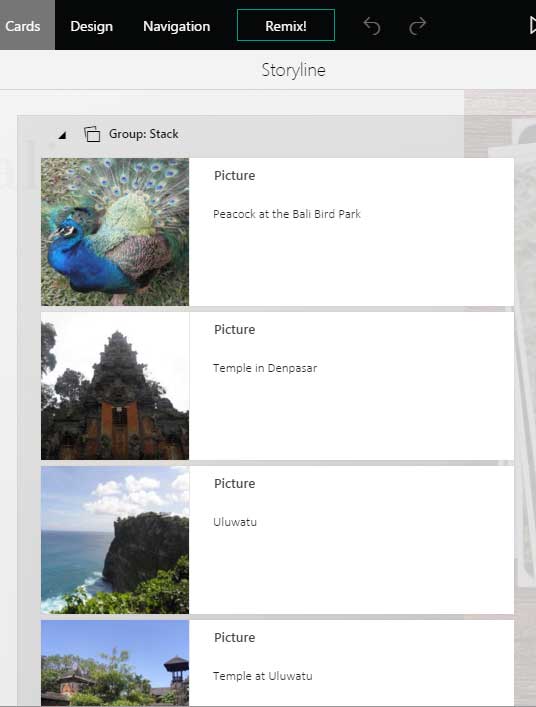Edit caption Peacock at the Bali Bird Park

tap(287, 214)
